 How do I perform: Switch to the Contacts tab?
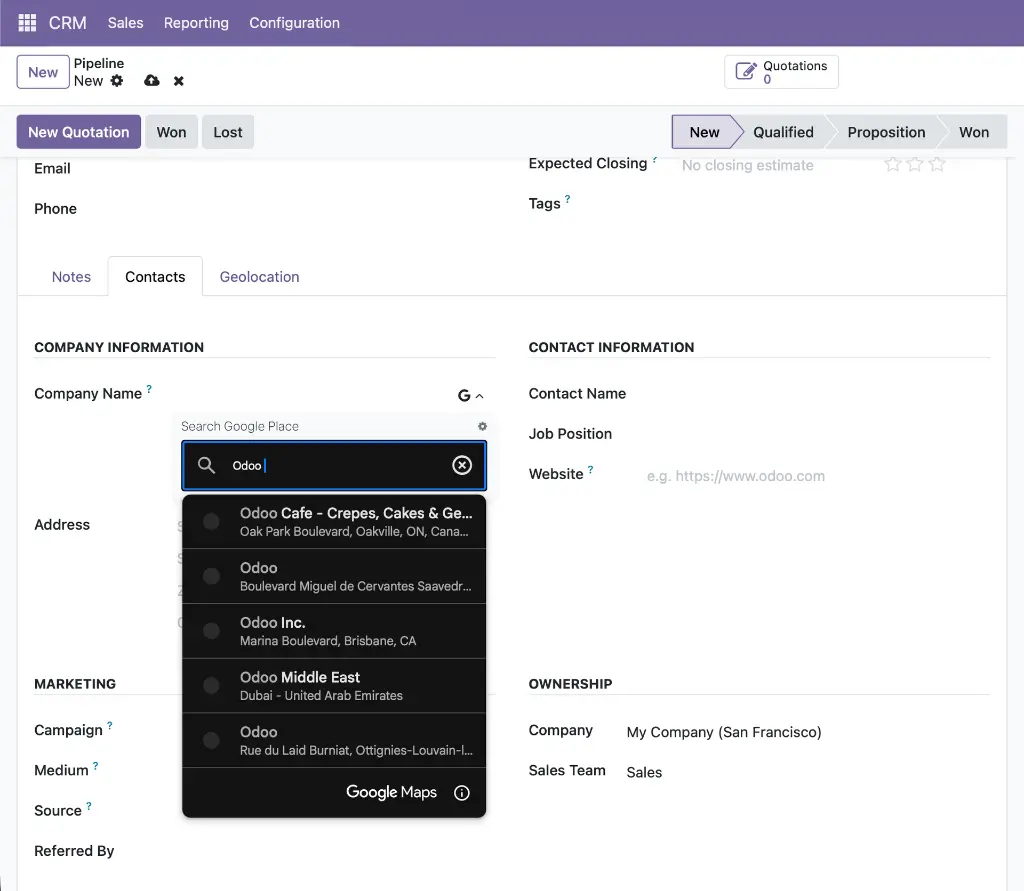tap(155, 277)
